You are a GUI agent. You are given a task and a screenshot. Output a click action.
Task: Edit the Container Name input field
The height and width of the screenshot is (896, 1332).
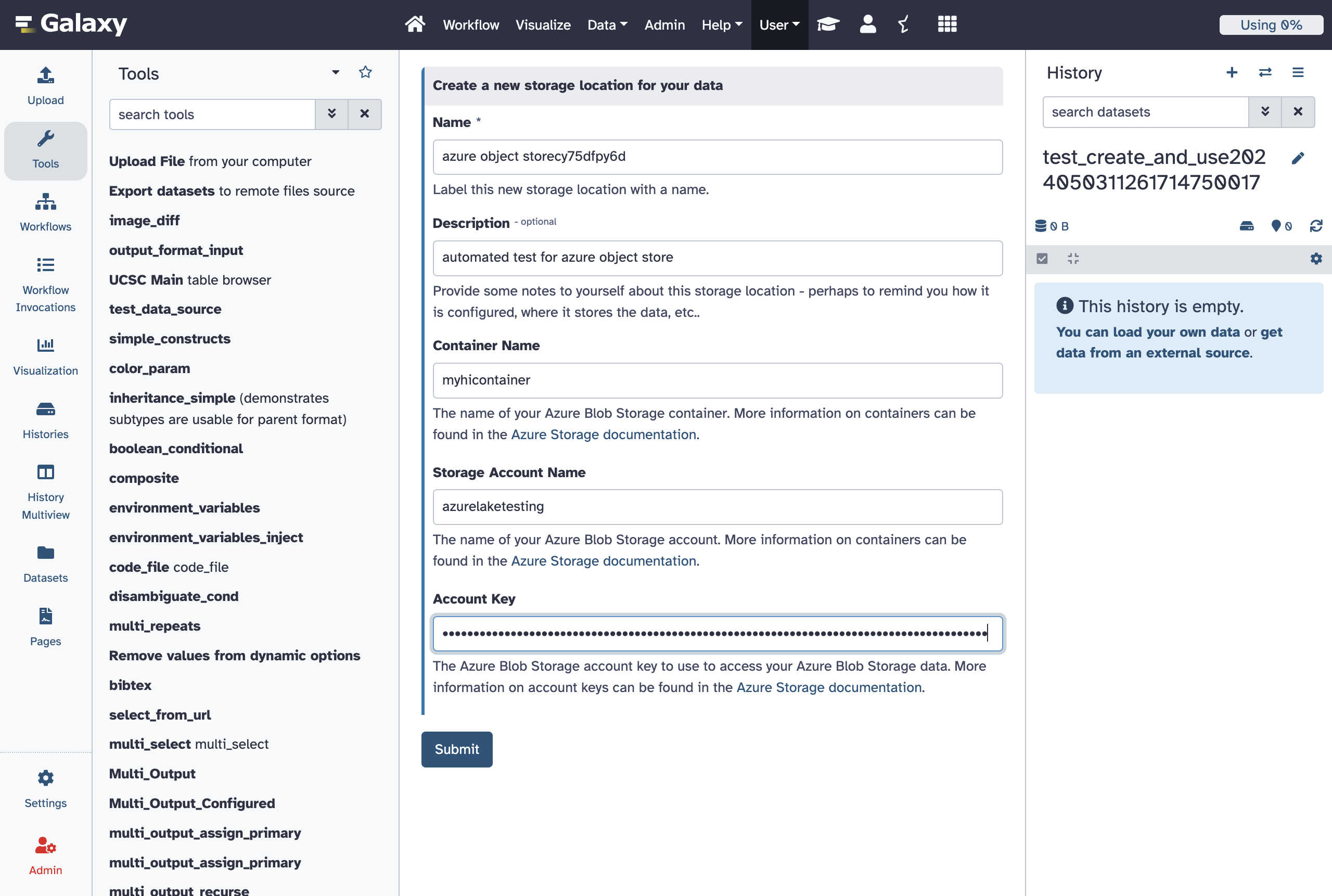click(716, 380)
